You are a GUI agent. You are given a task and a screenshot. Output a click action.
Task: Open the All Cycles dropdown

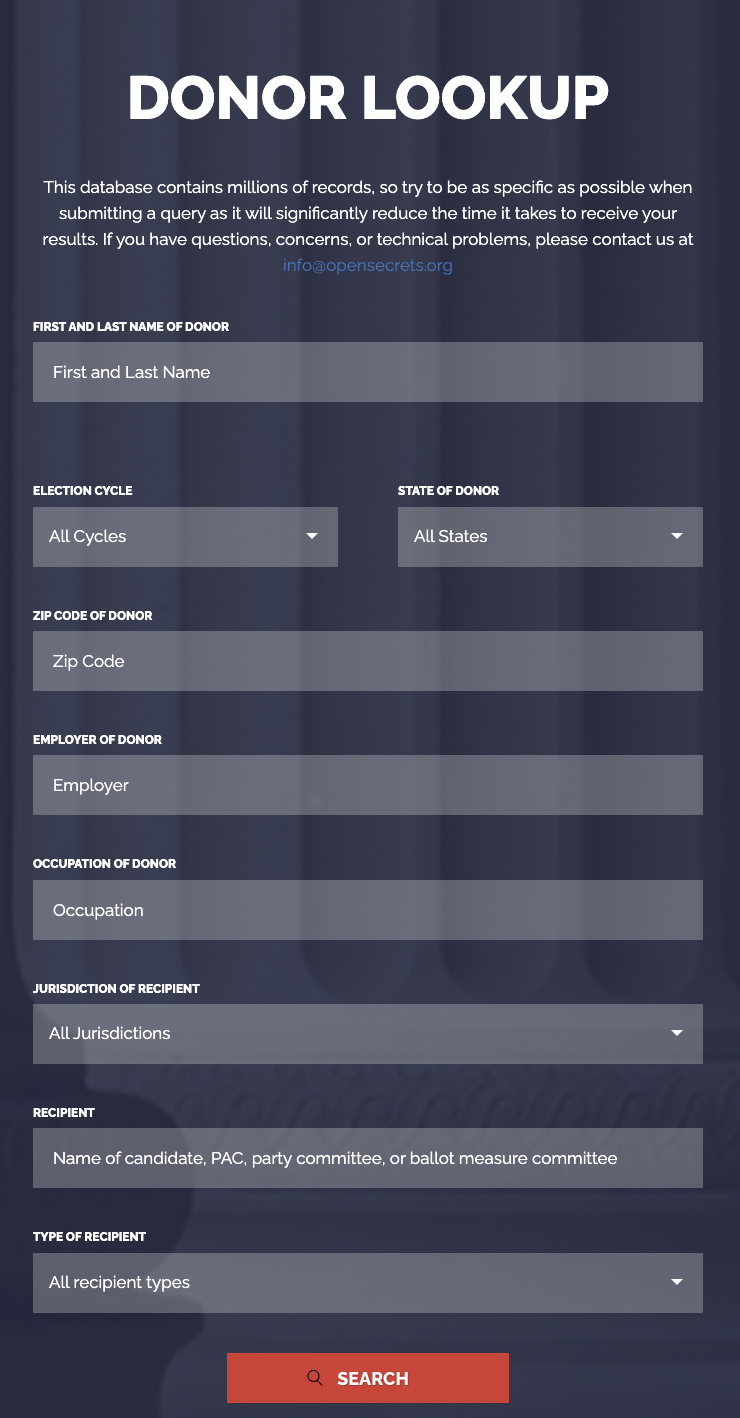point(185,537)
